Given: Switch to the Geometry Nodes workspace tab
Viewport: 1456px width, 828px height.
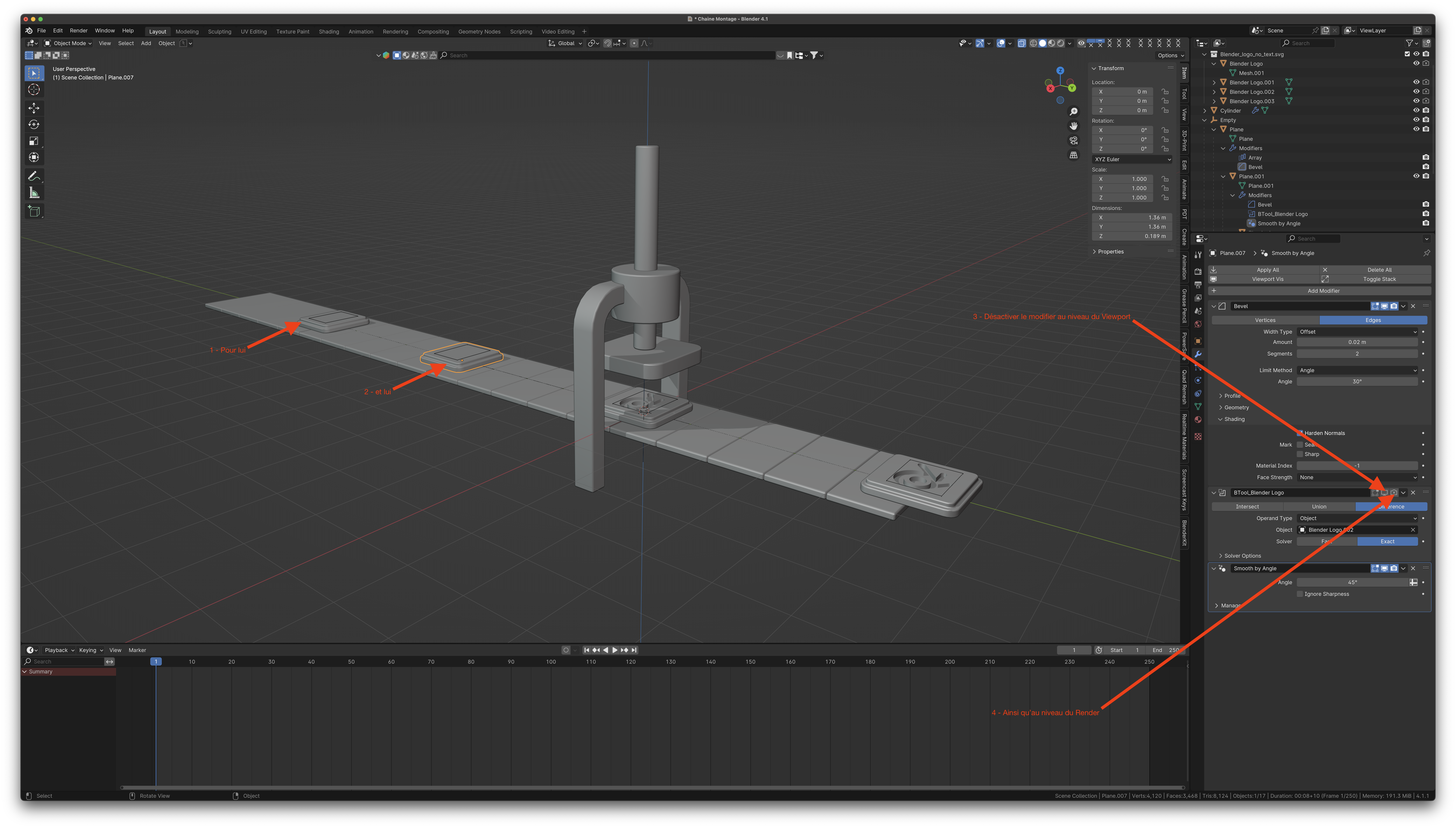Looking at the screenshot, I should (x=479, y=32).
